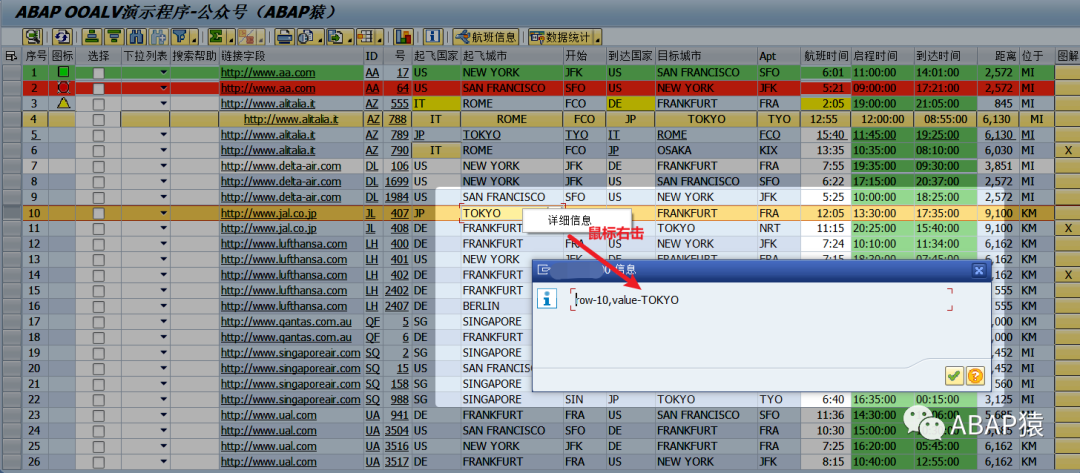The image size is (1080, 473).
Task: Click the Views toolbar icon
Action: [x=307, y=36]
